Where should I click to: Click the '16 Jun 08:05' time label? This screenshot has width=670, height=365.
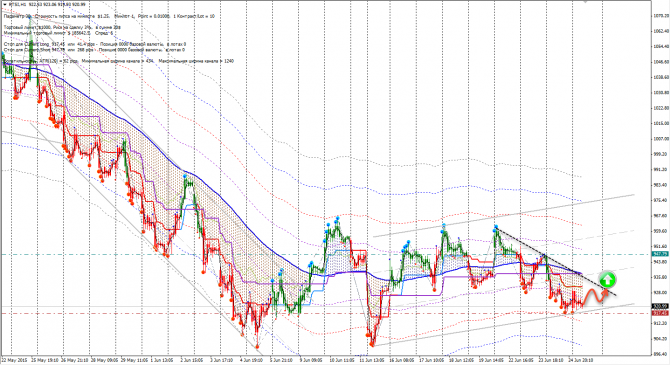click(401, 360)
